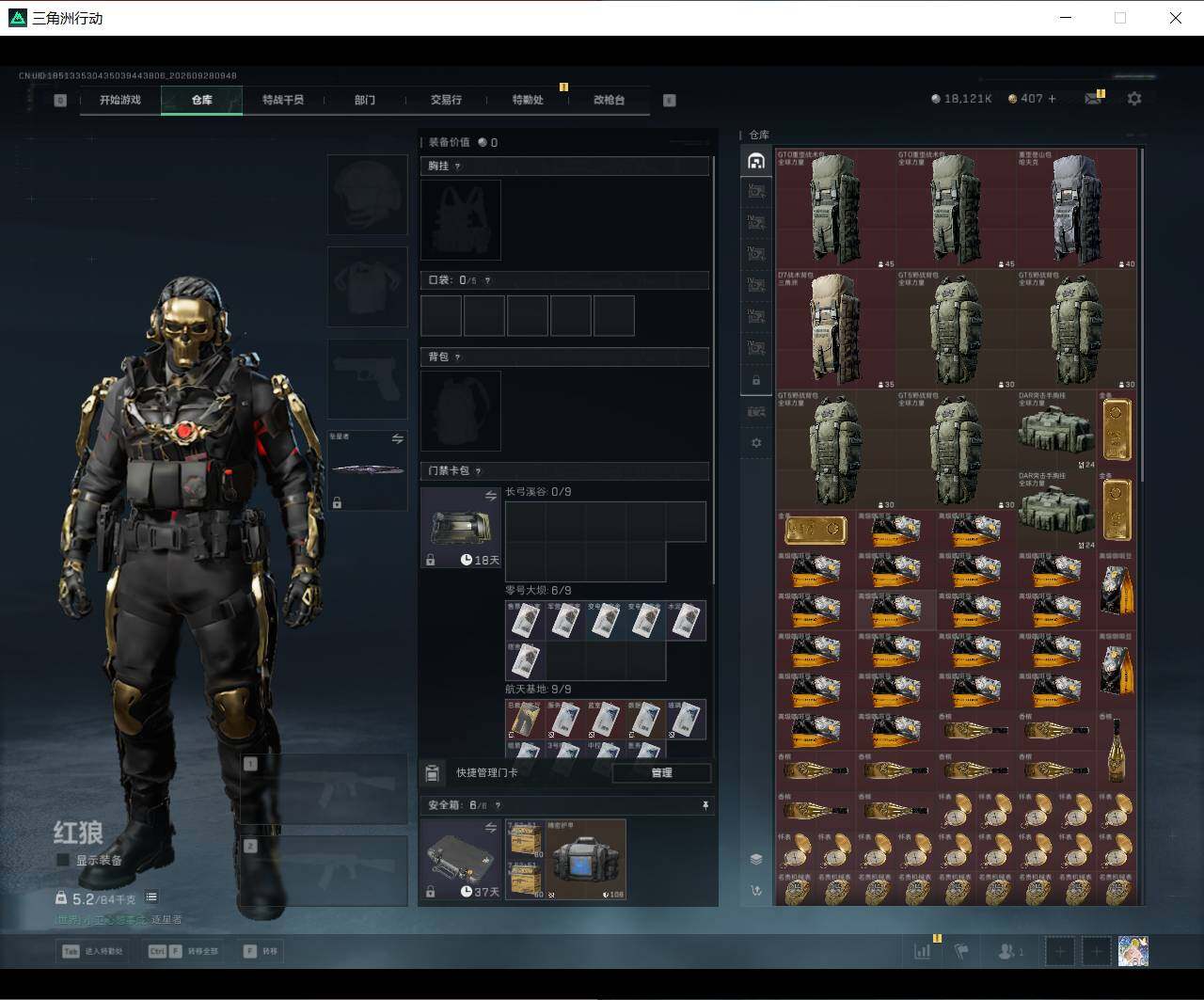Select the armored case in safe box
This screenshot has height=1000, width=1204.
pos(585,860)
